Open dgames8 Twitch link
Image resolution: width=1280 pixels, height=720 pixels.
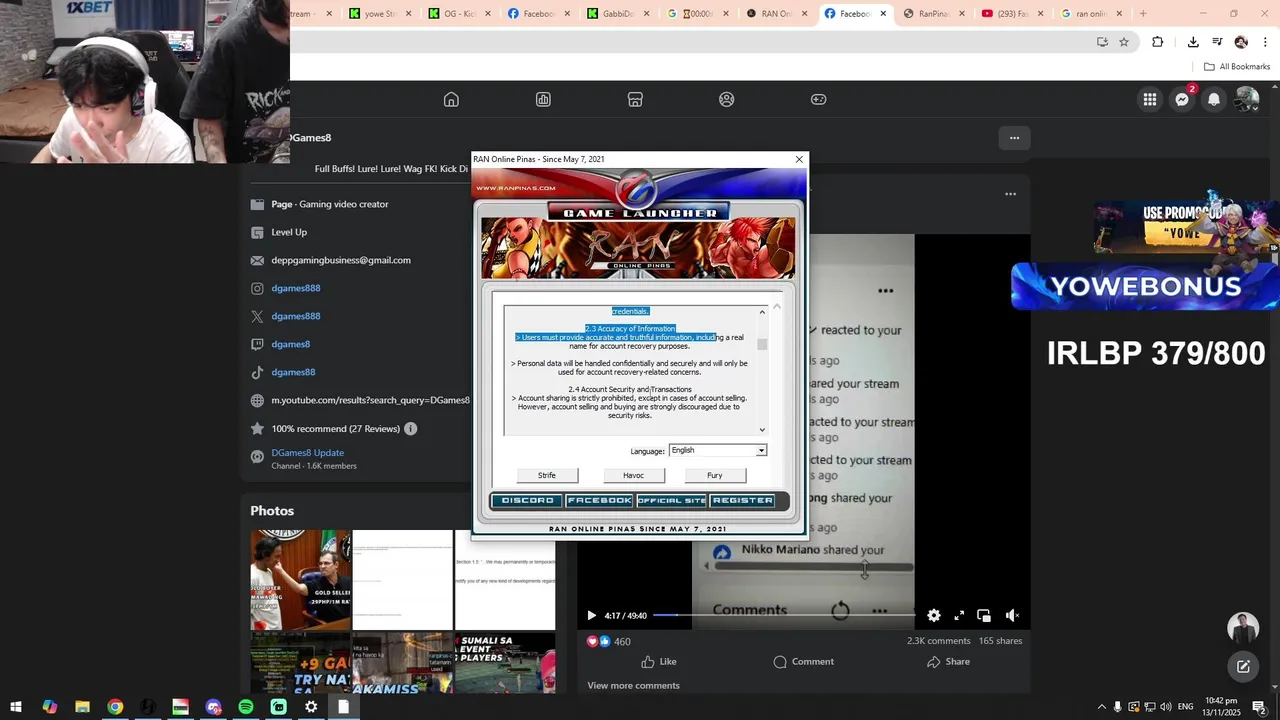point(291,344)
